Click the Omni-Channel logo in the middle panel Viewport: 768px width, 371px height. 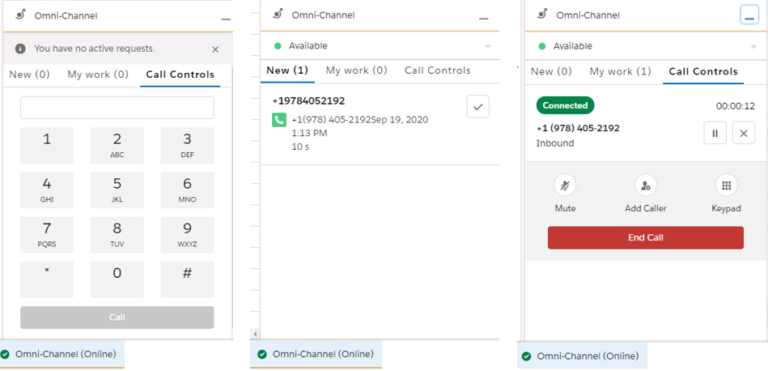pos(279,14)
